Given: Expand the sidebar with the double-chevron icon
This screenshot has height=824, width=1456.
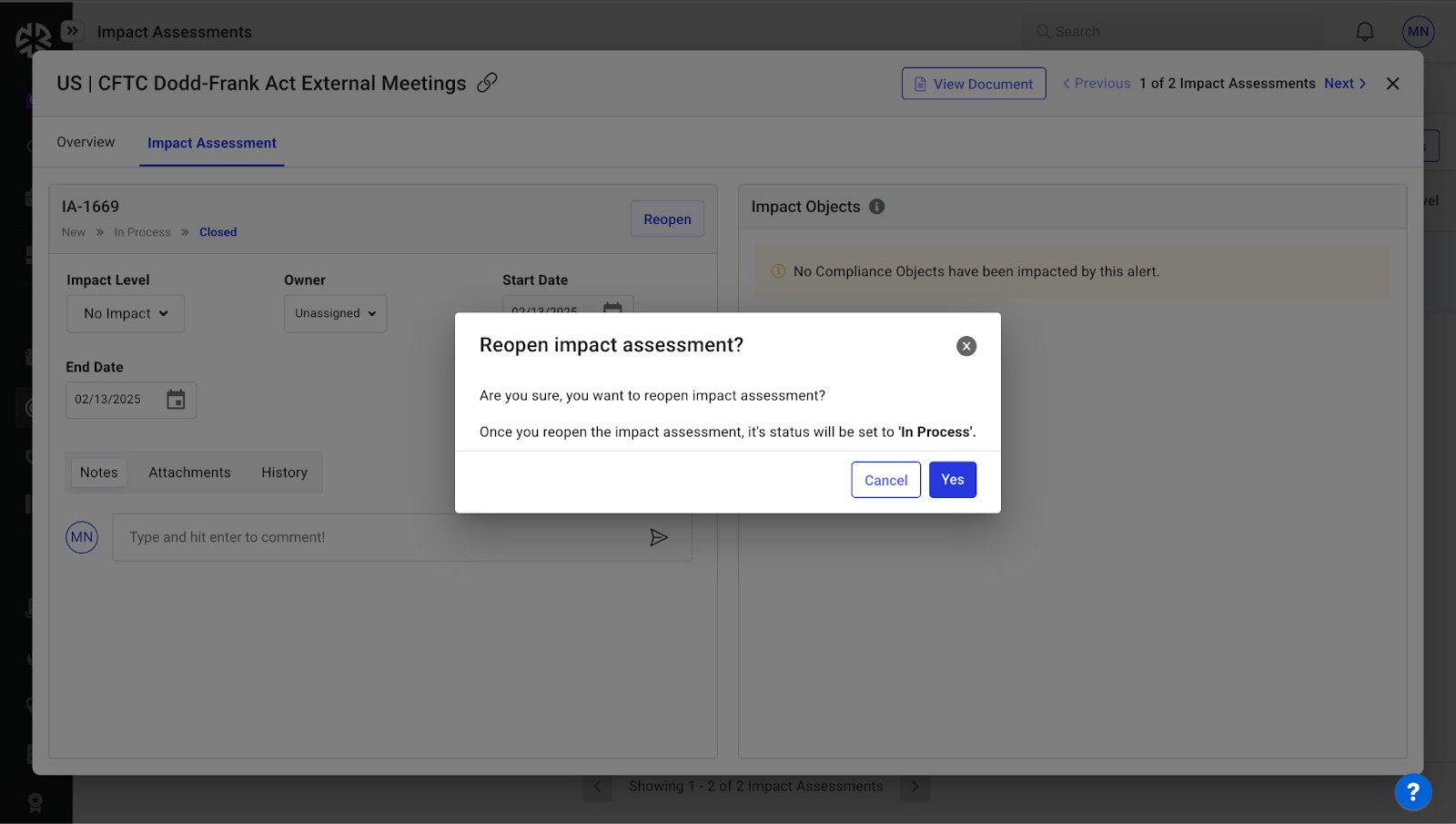Looking at the screenshot, I should (x=72, y=31).
